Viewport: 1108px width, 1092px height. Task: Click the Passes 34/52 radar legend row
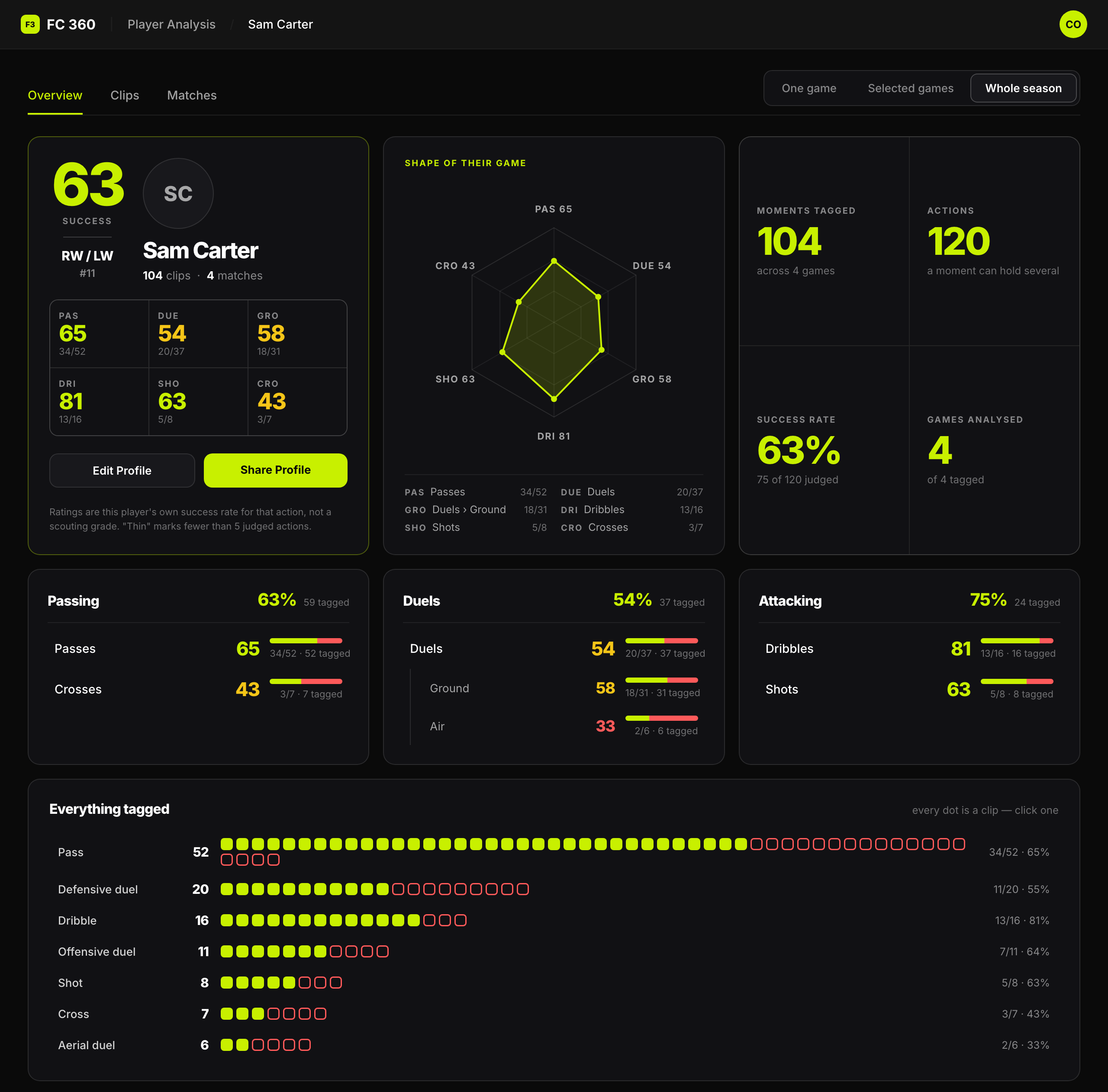point(475,492)
